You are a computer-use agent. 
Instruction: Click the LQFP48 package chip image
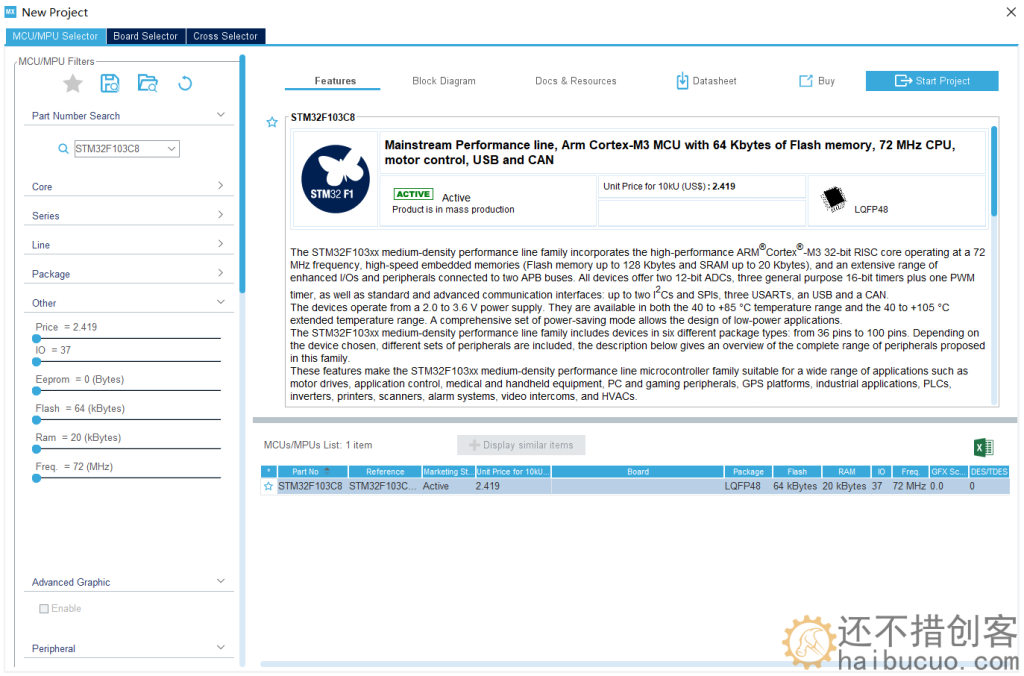833,199
